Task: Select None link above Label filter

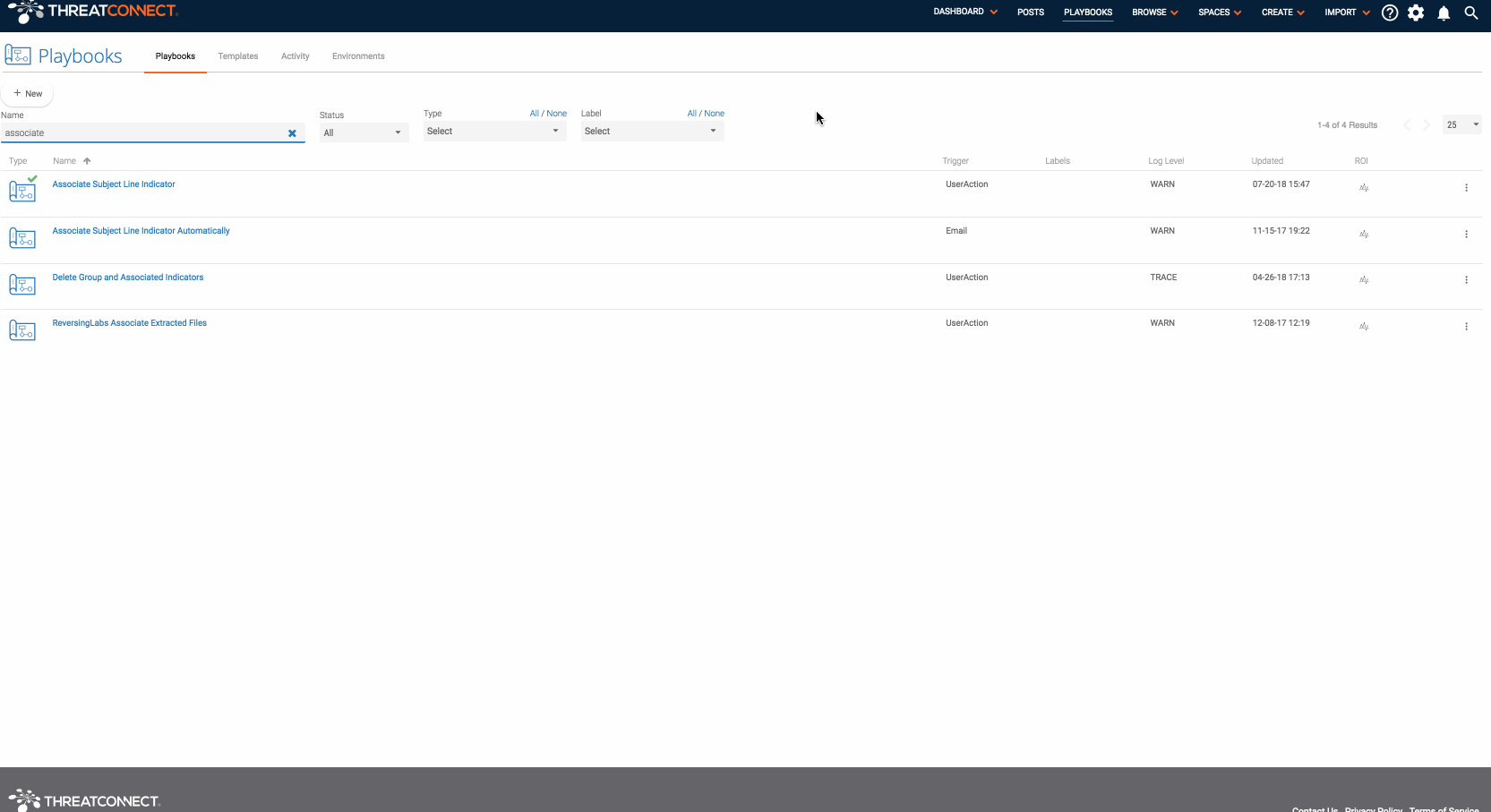Action: [x=715, y=114]
